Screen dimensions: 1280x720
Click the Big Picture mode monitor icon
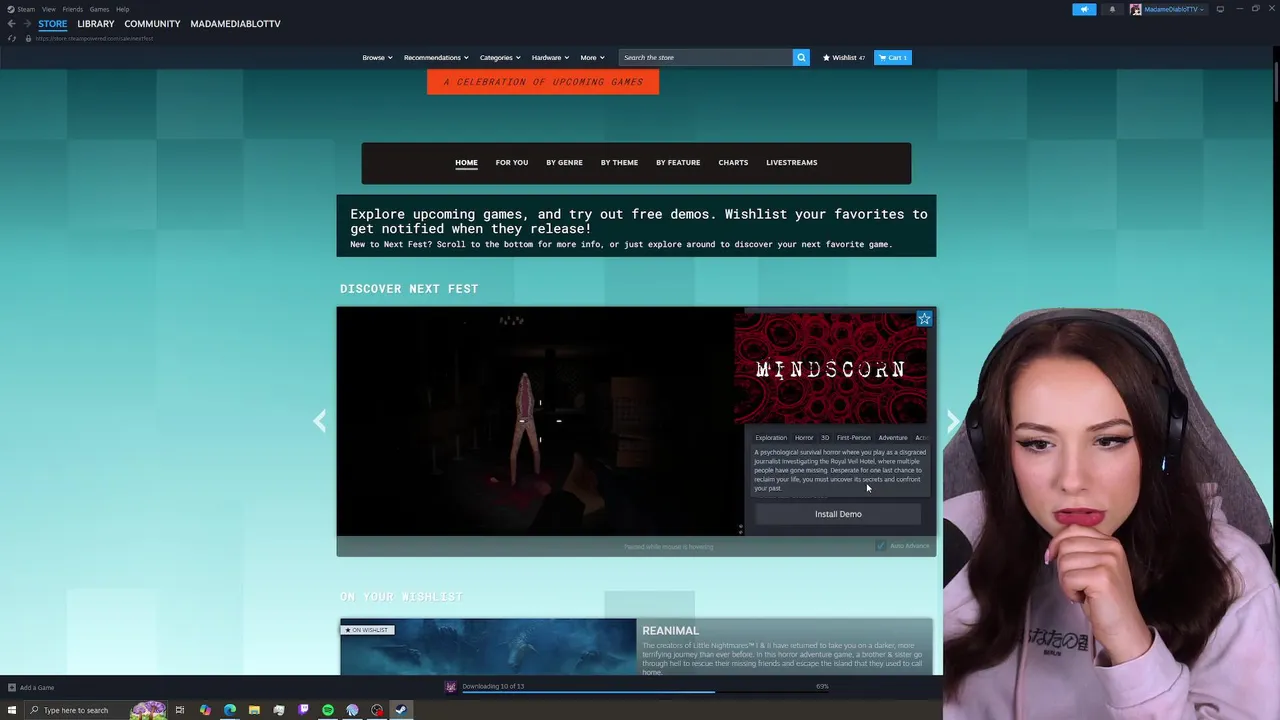coord(1220,9)
